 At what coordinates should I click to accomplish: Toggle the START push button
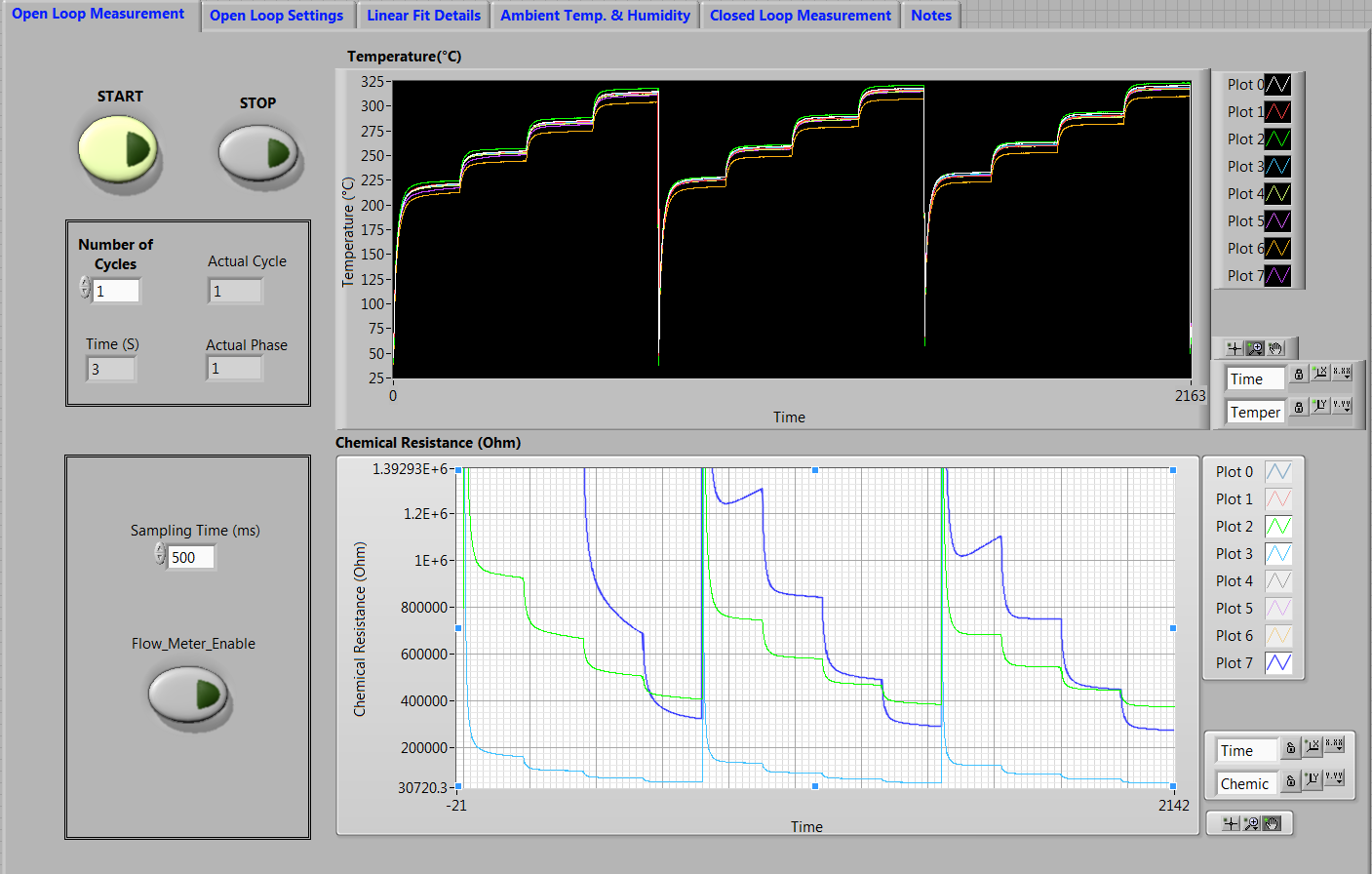[x=117, y=150]
